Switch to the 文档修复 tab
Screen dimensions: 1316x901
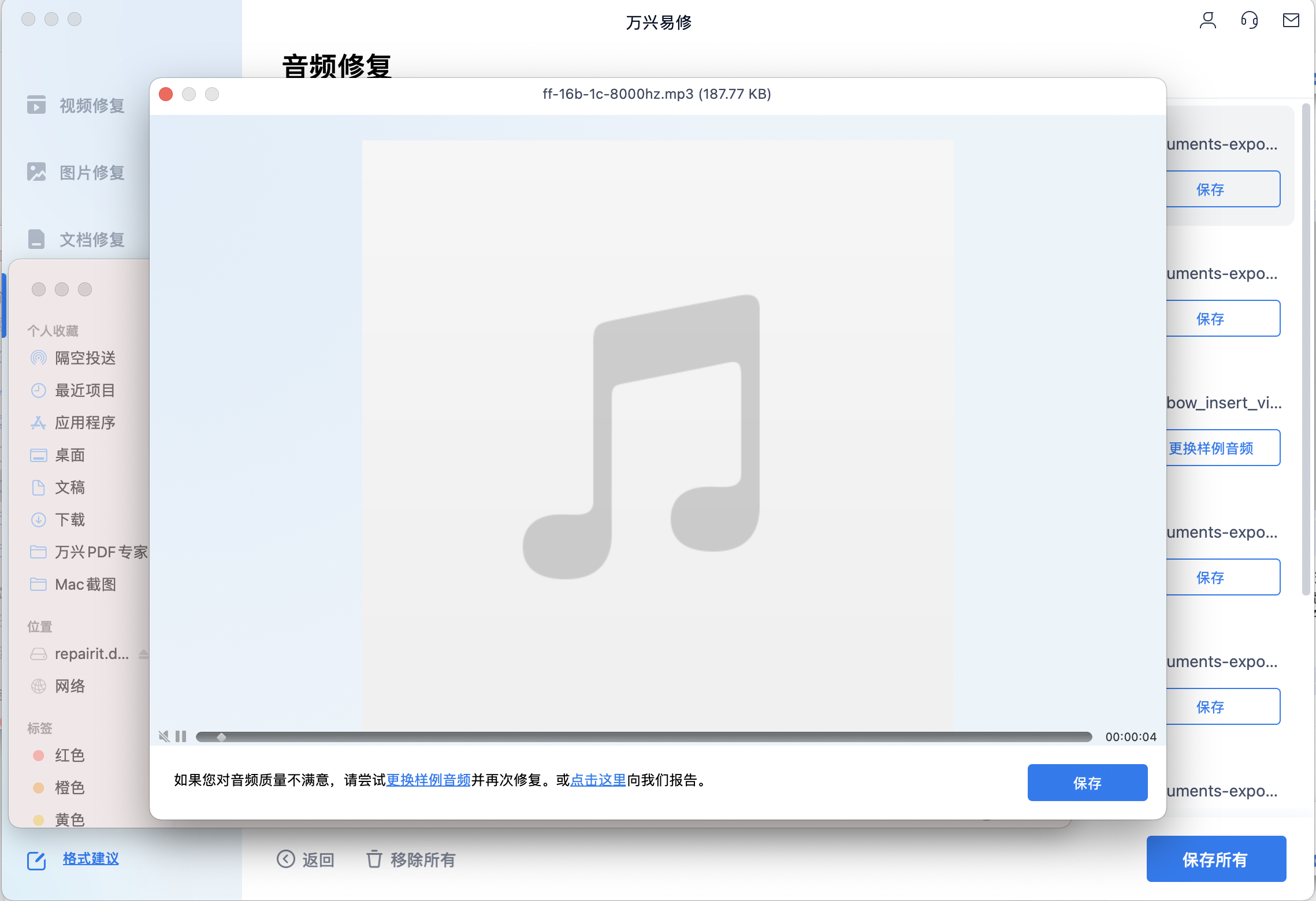pyautogui.click(x=91, y=239)
